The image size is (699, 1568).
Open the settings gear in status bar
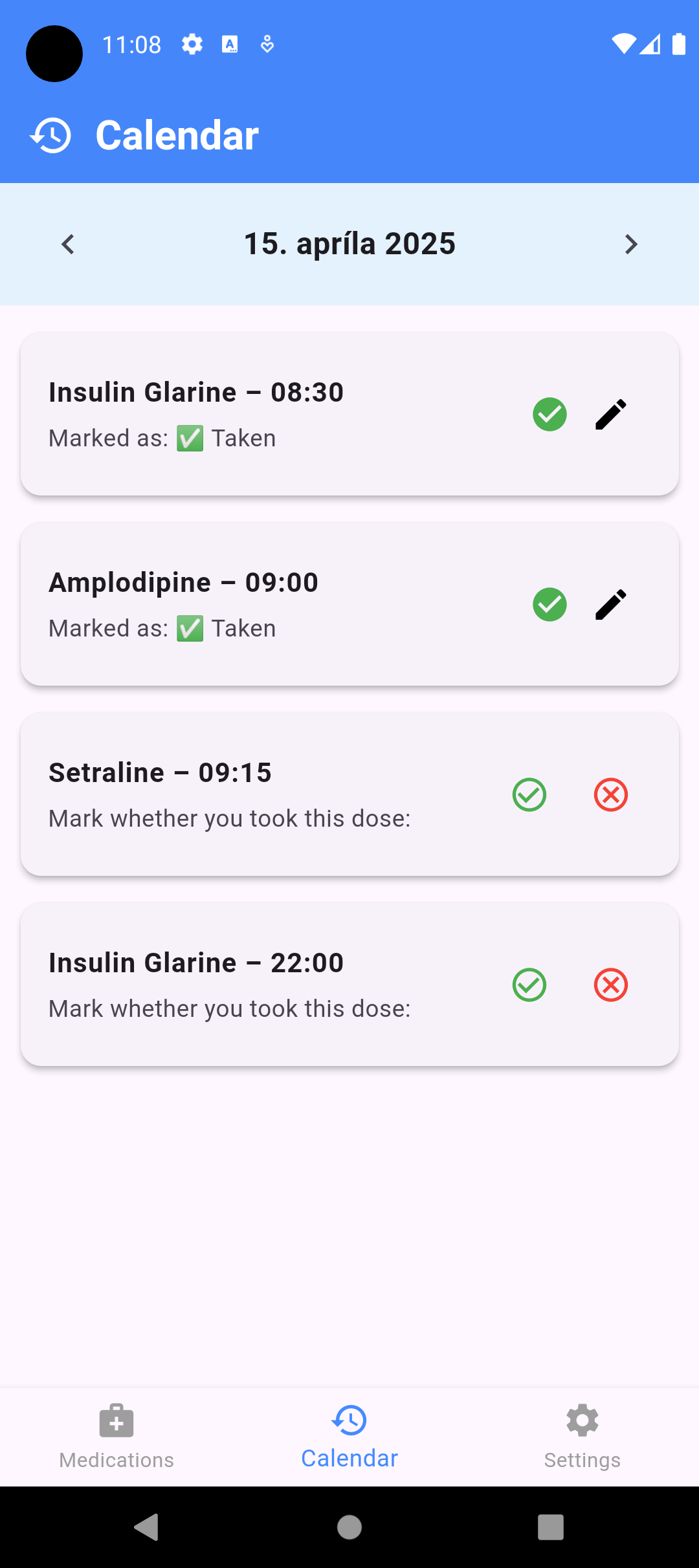[192, 45]
